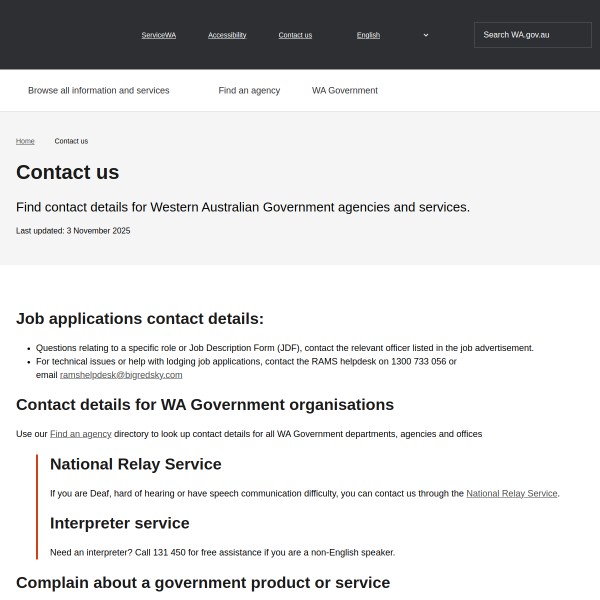Go to the Accessibility page

(227, 35)
